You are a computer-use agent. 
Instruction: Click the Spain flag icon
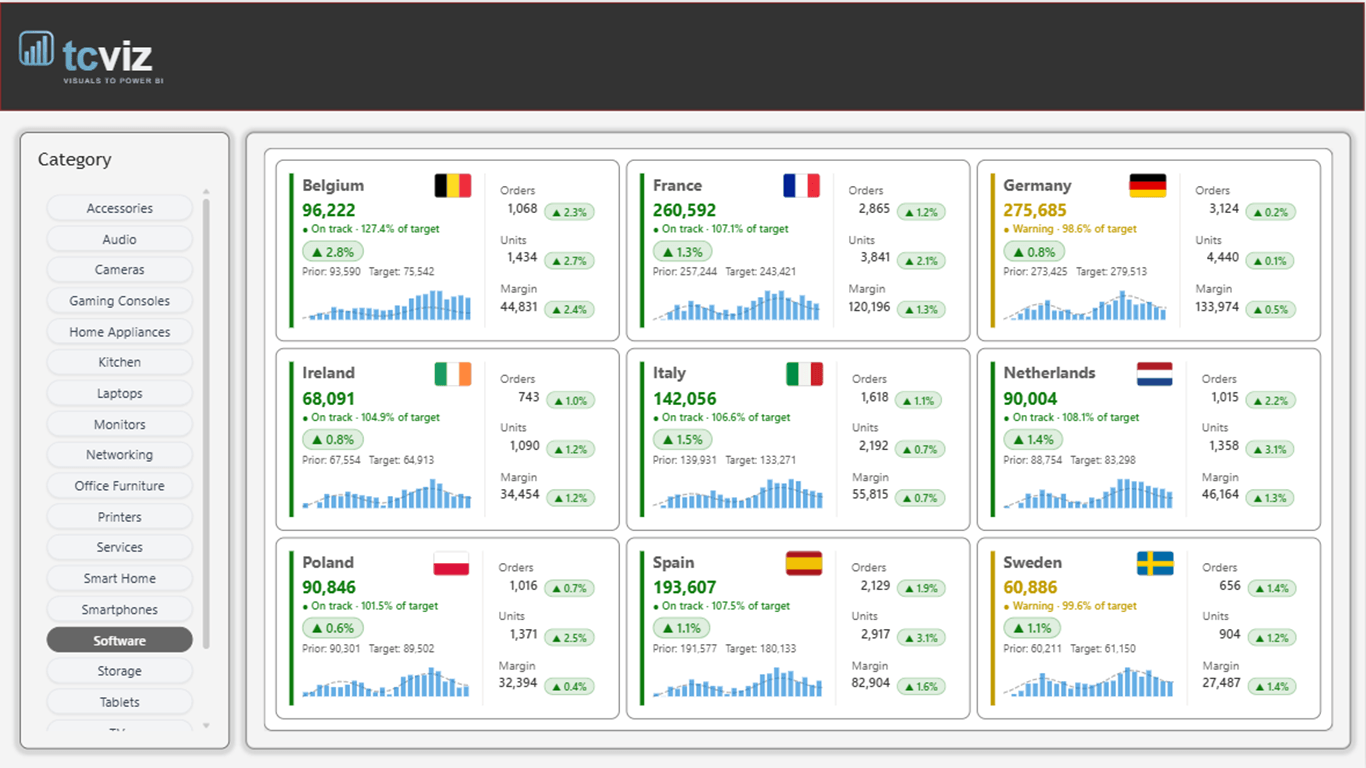tap(804, 563)
